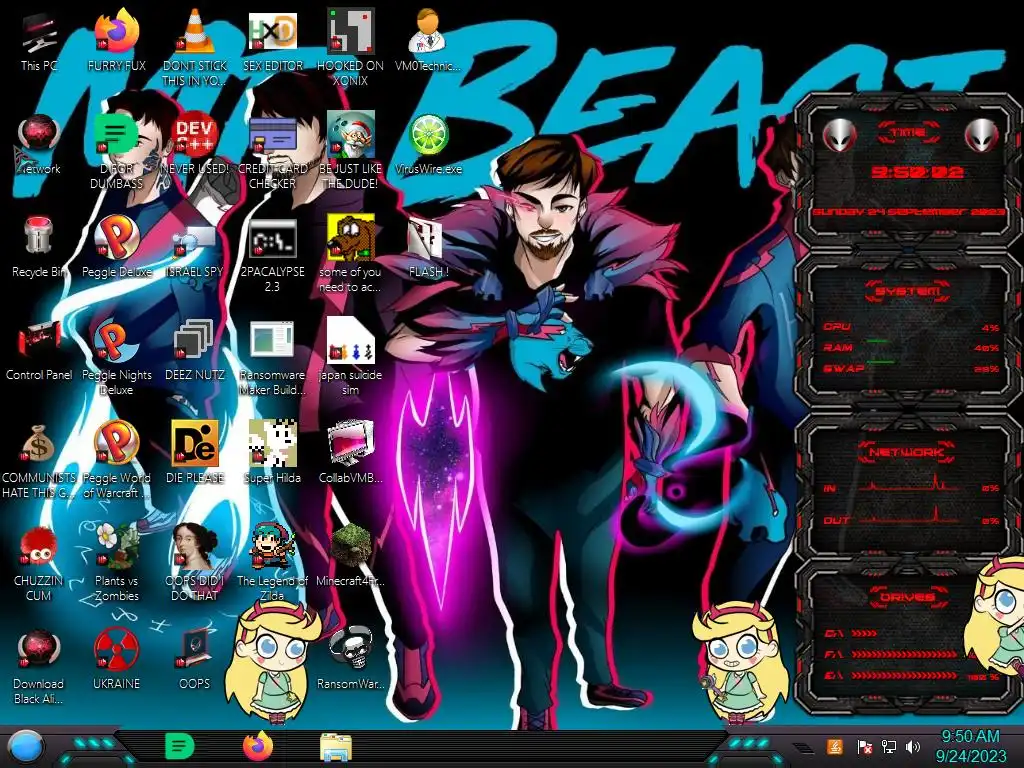Open the VM0Technic desktop icon
The height and width of the screenshot is (768, 1024).
coord(428,42)
